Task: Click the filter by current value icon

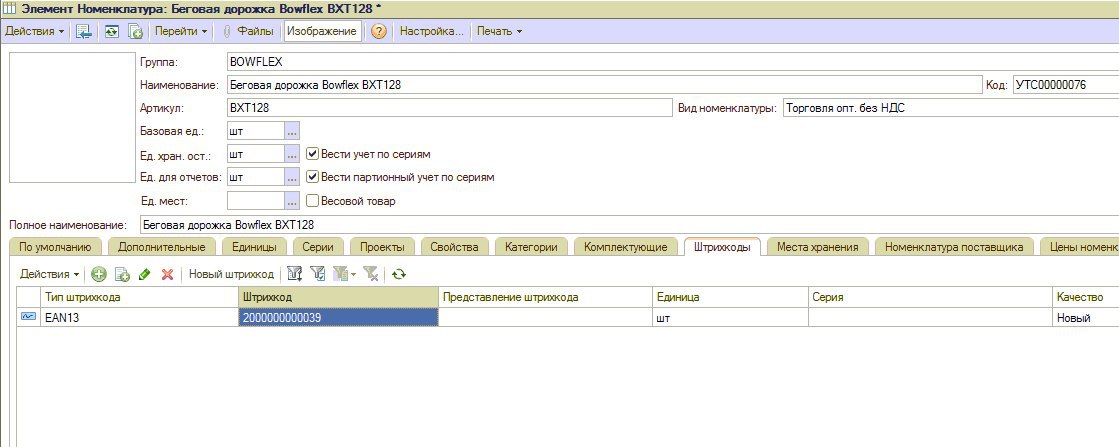Action: click(x=318, y=274)
